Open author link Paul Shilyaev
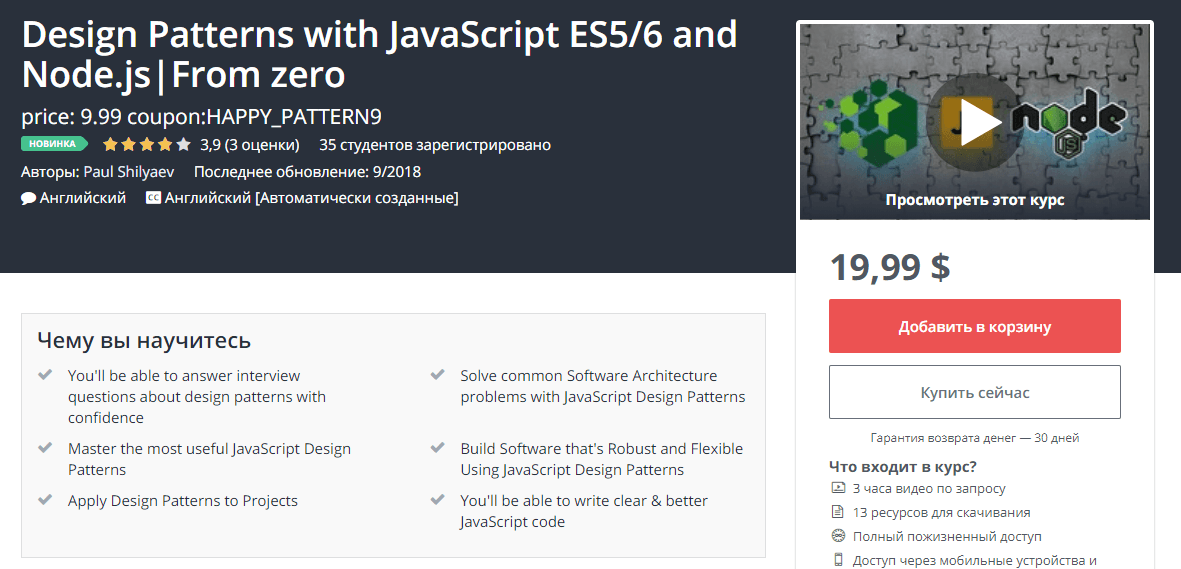Viewport: 1181px width, 569px height. coord(129,172)
